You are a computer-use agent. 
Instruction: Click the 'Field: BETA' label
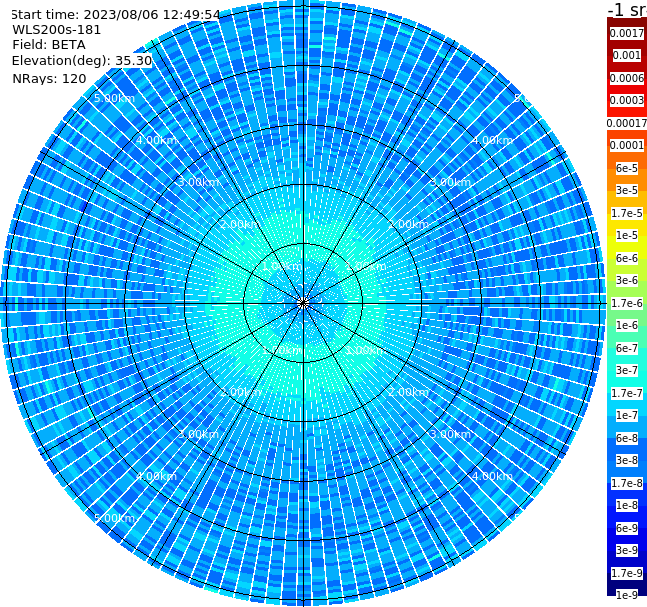pyautogui.click(x=49, y=45)
